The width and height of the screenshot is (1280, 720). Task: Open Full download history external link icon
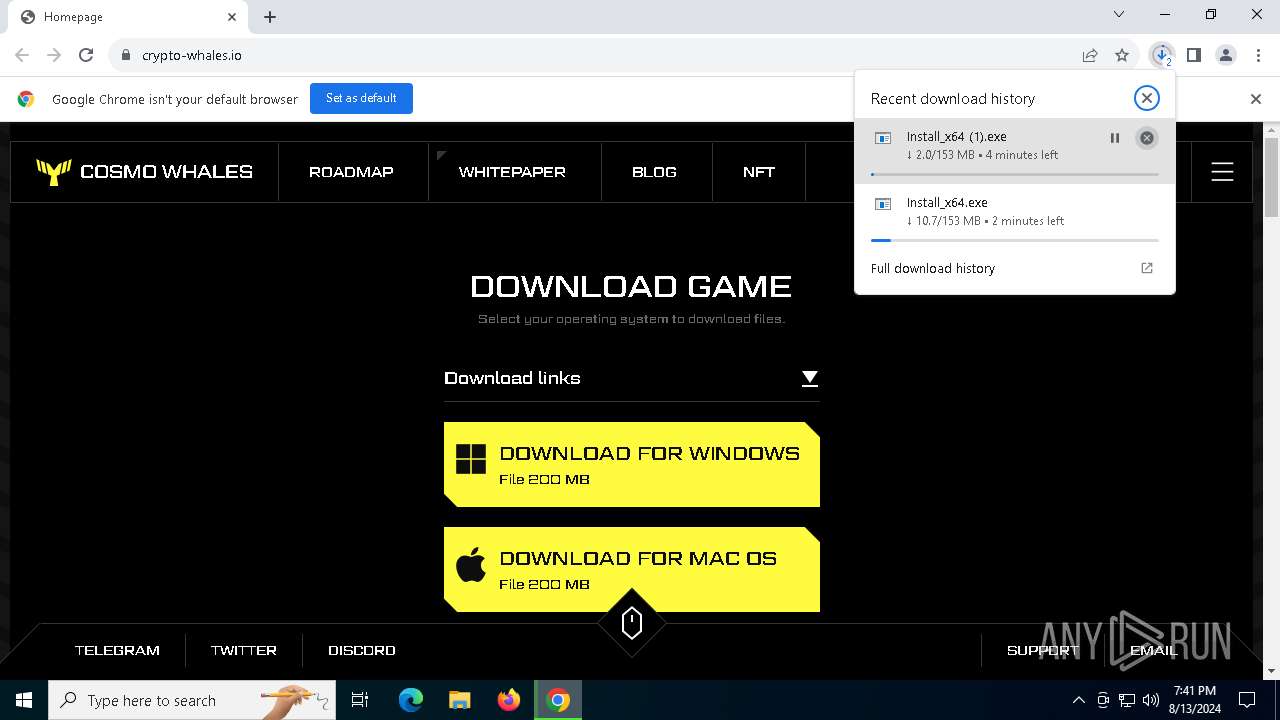(x=1147, y=268)
